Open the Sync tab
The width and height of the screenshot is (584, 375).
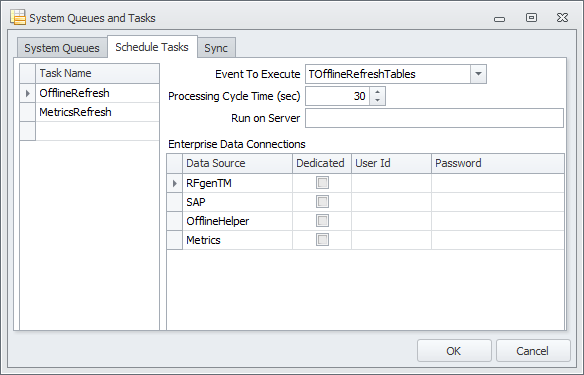point(216,48)
